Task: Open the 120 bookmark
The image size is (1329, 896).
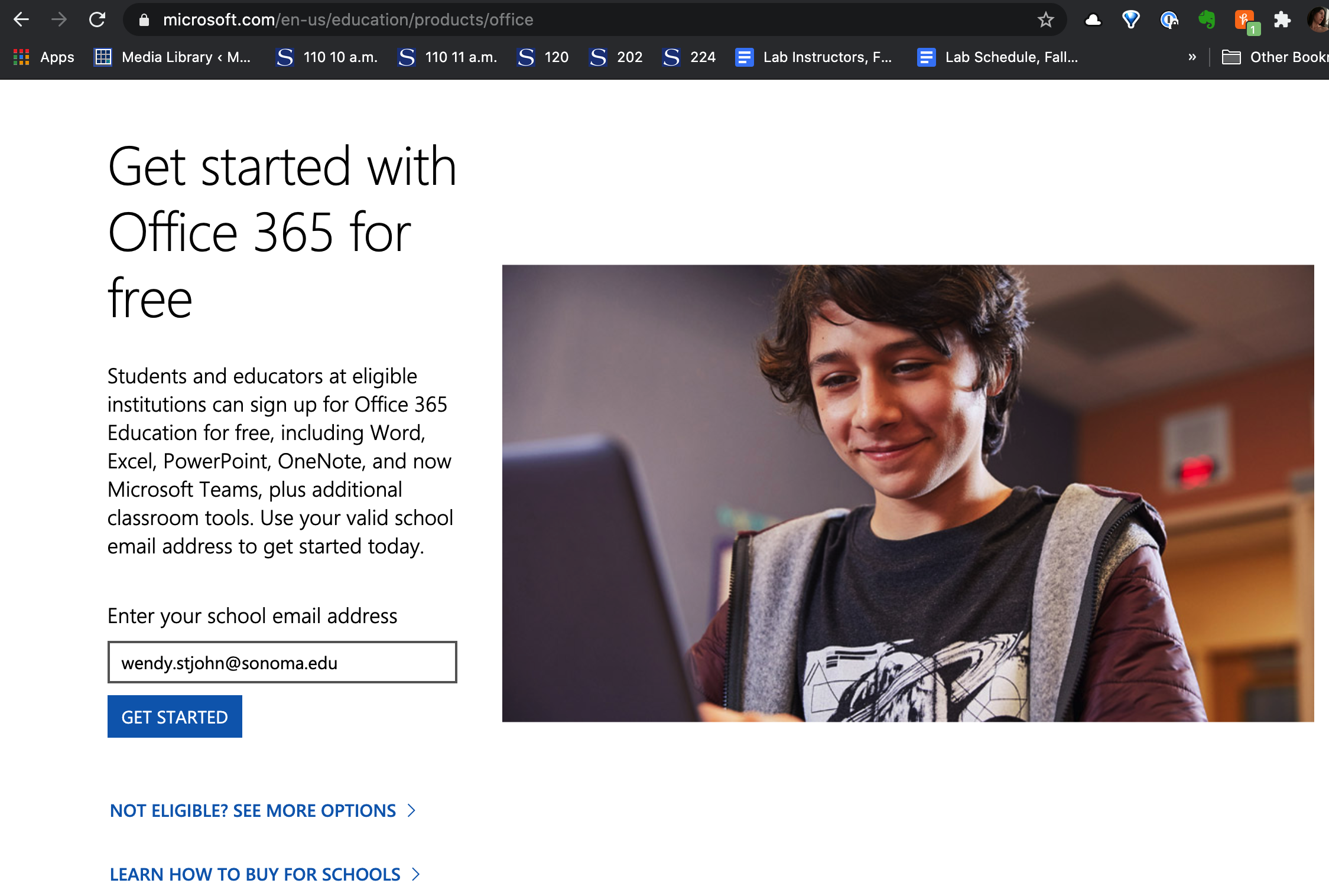Action: [x=542, y=57]
